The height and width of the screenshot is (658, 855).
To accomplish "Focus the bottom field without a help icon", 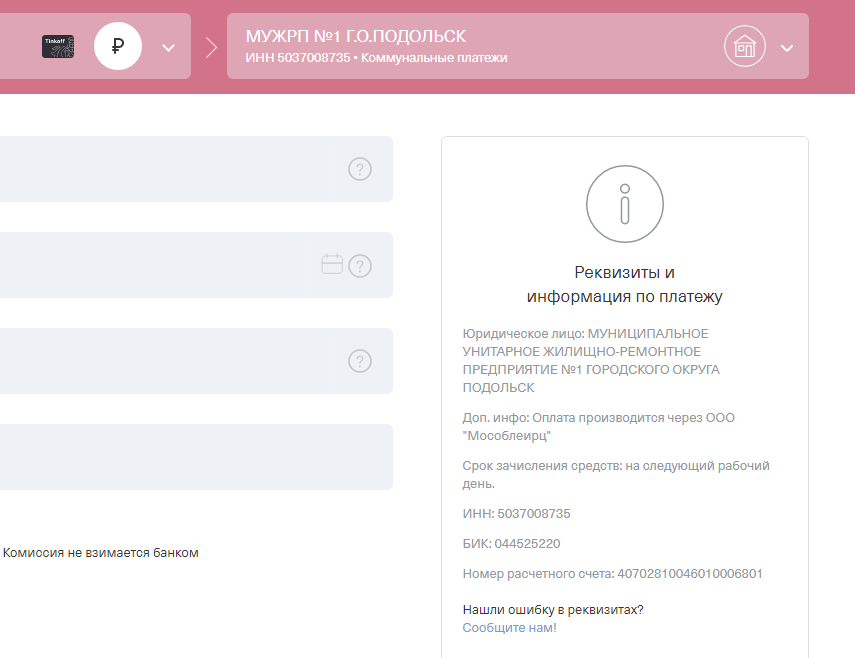I will [190, 457].
